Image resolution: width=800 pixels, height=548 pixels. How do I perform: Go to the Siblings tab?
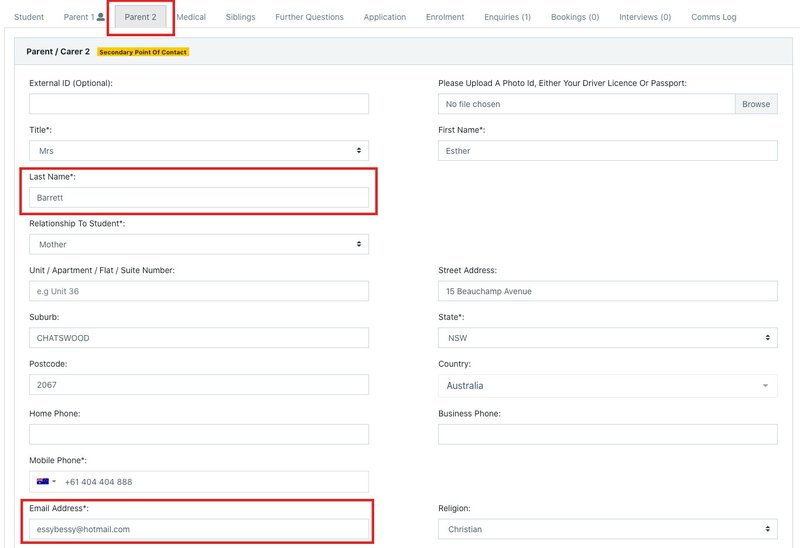click(x=240, y=17)
